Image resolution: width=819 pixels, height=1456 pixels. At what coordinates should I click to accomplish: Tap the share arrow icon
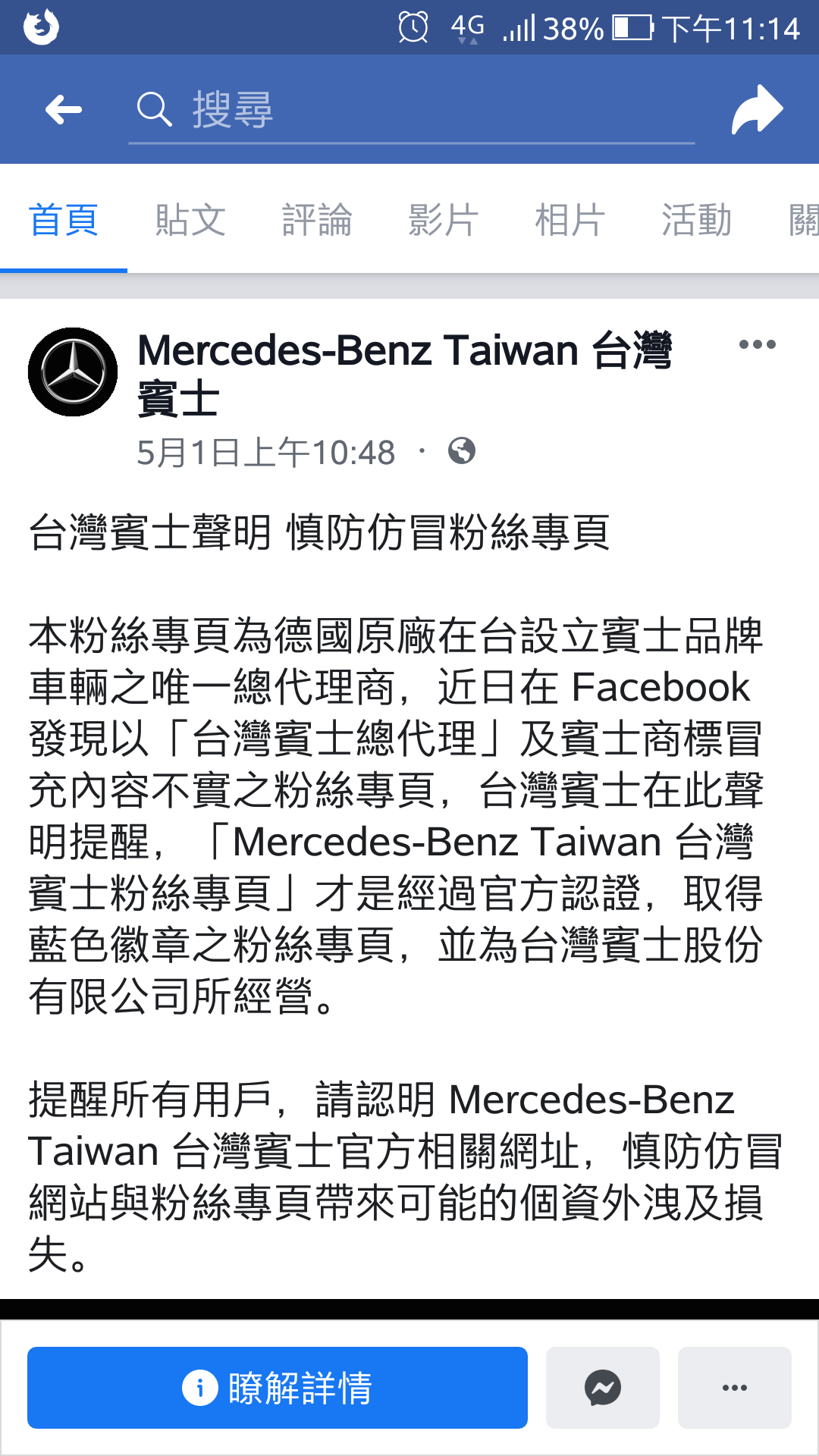click(757, 110)
